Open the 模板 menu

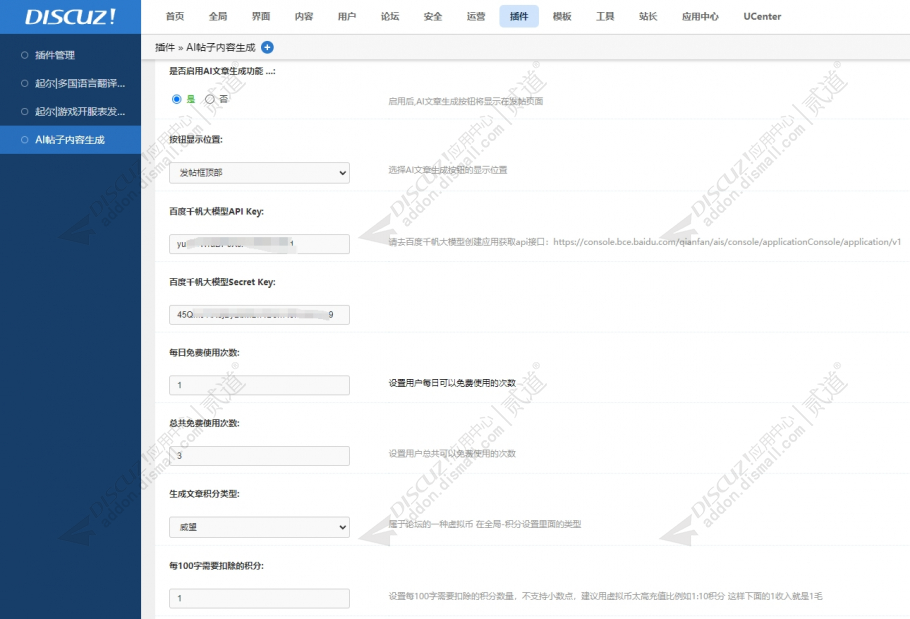pyautogui.click(x=562, y=16)
